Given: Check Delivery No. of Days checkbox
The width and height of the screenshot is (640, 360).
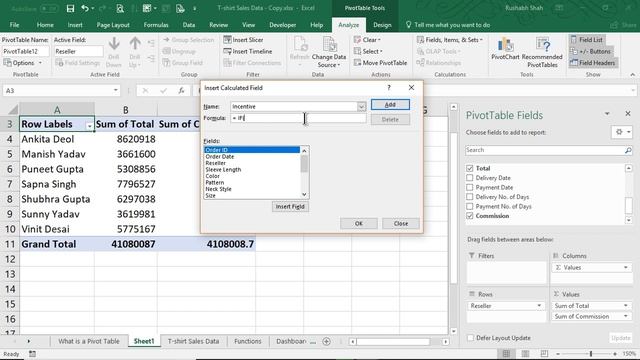Looking at the screenshot, I should point(469,197).
